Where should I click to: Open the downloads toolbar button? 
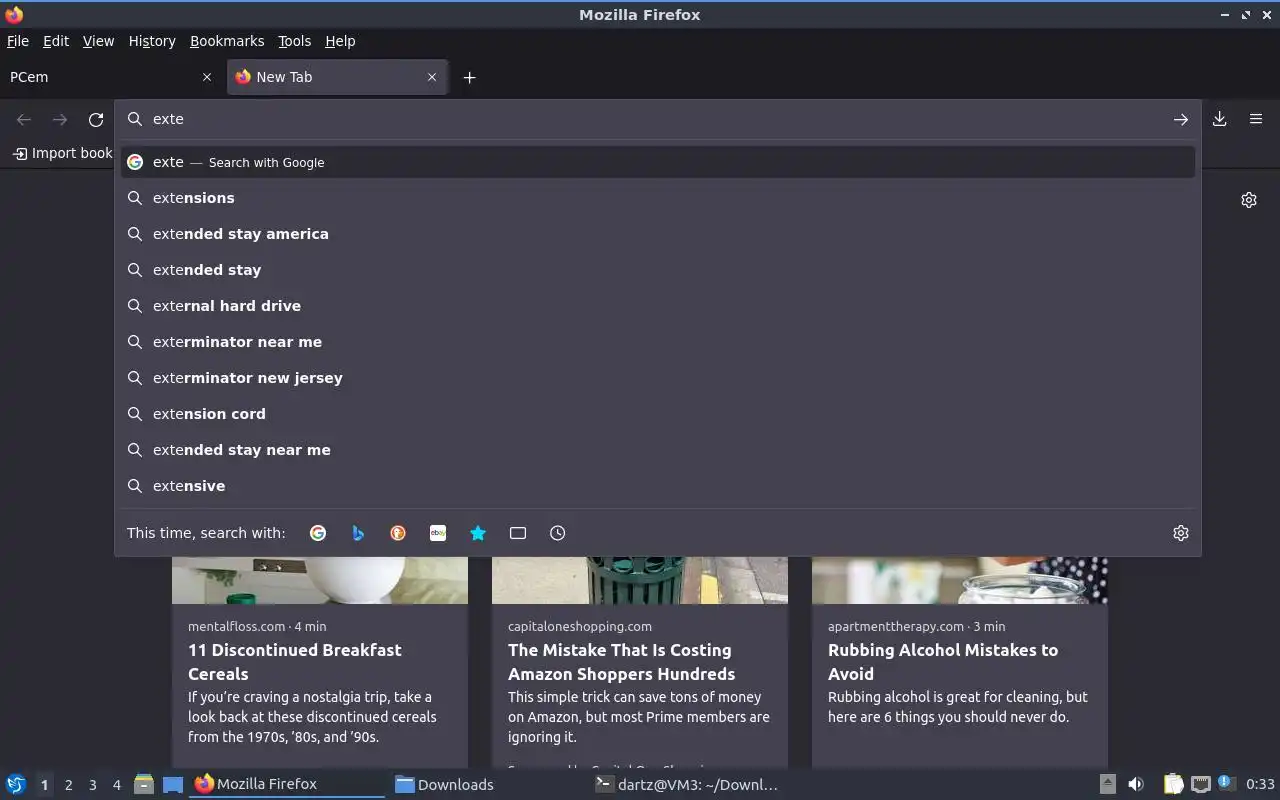[1220, 119]
